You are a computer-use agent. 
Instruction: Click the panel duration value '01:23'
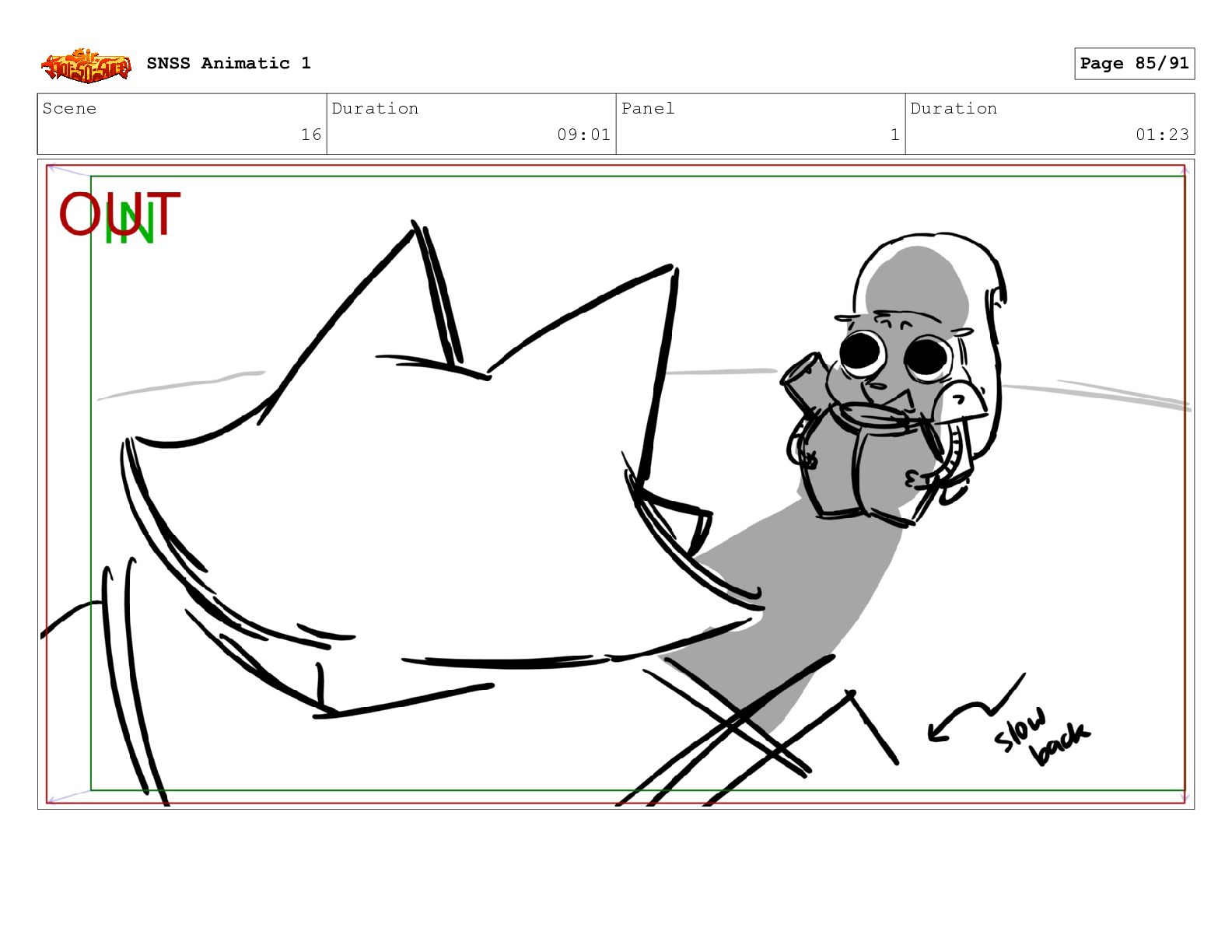(x=1162, y=135)
